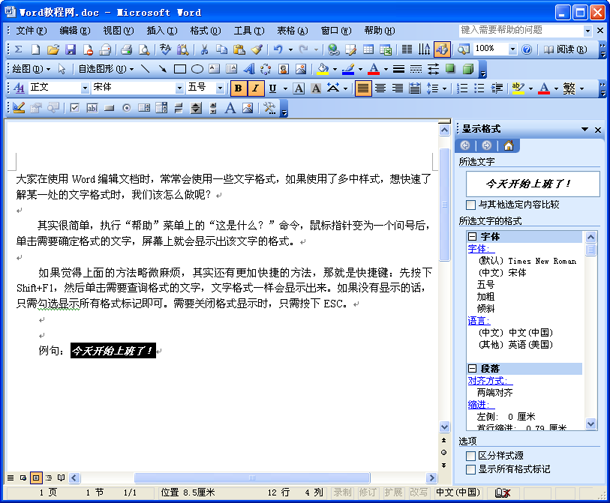Create a new blank document
610x503 pixels.
pyautogui.click(x=35, y=49)
